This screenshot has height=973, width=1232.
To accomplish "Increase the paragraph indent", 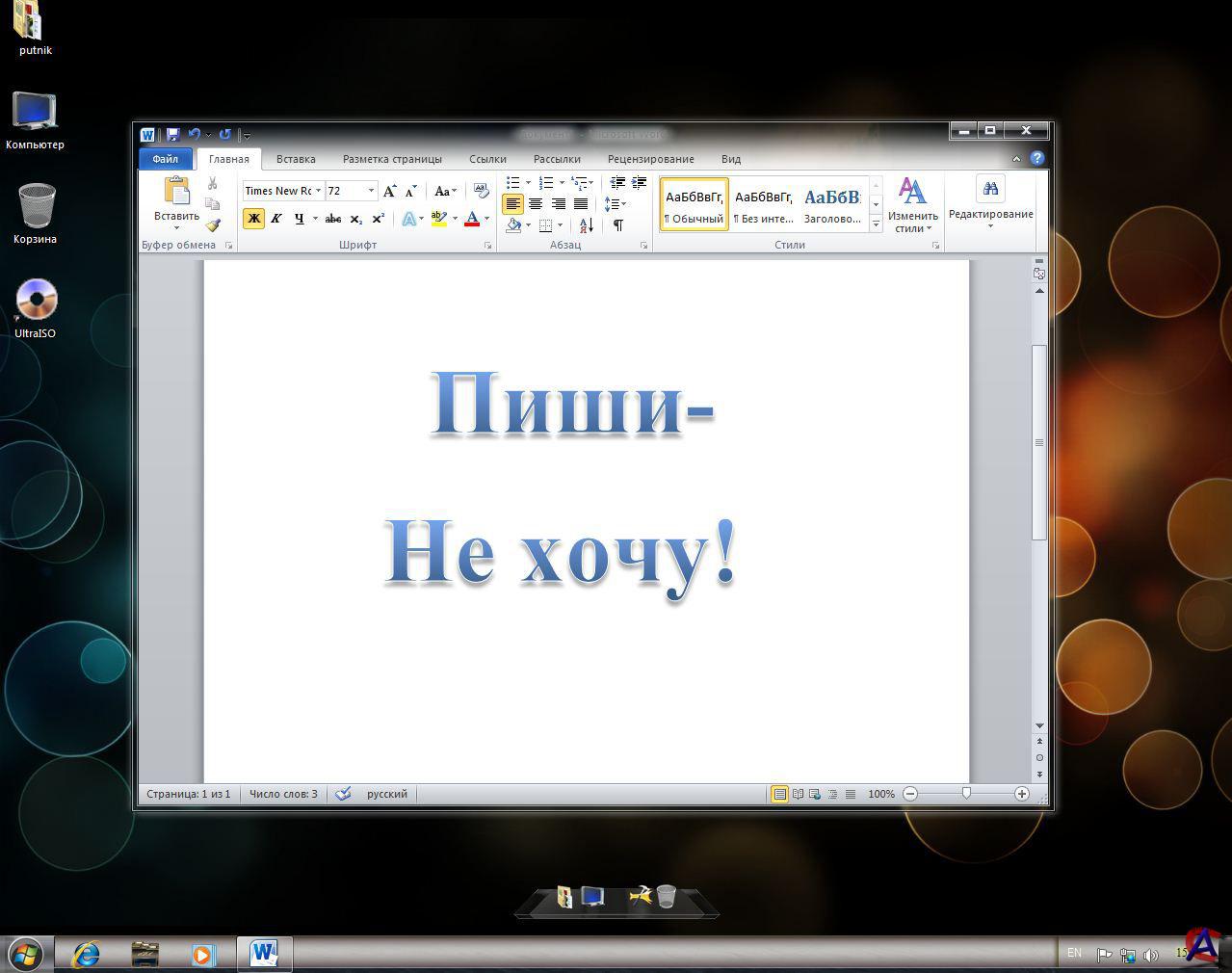I will point(639,182).
